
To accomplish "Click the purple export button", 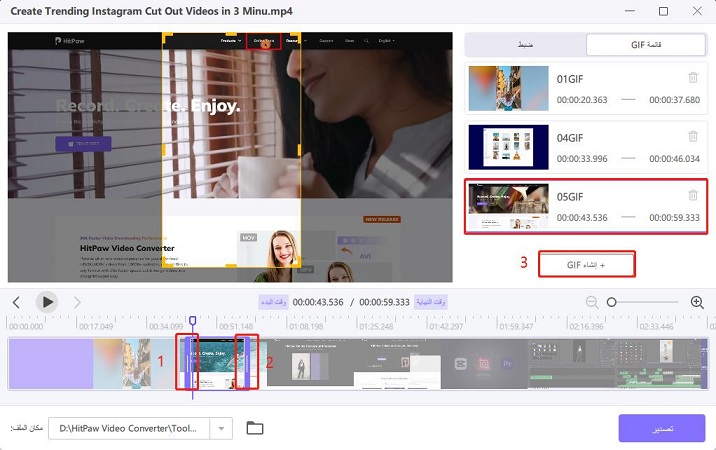I will 662,429.
